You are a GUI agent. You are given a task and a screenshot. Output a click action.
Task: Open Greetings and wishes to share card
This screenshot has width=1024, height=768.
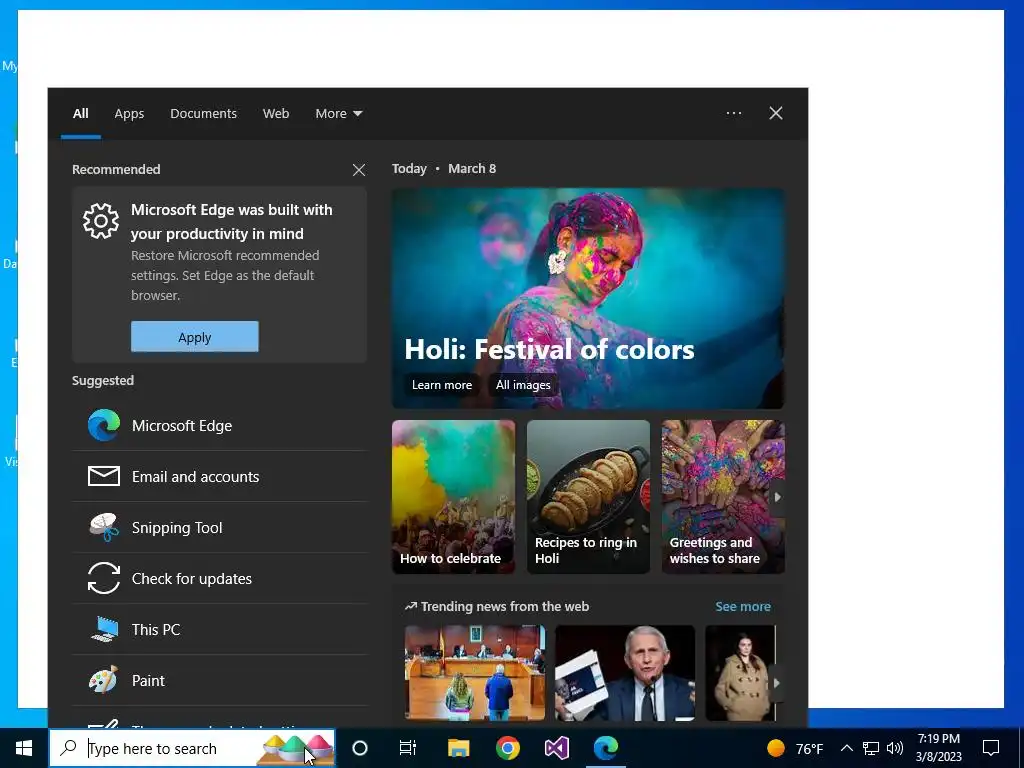[723, 497]
